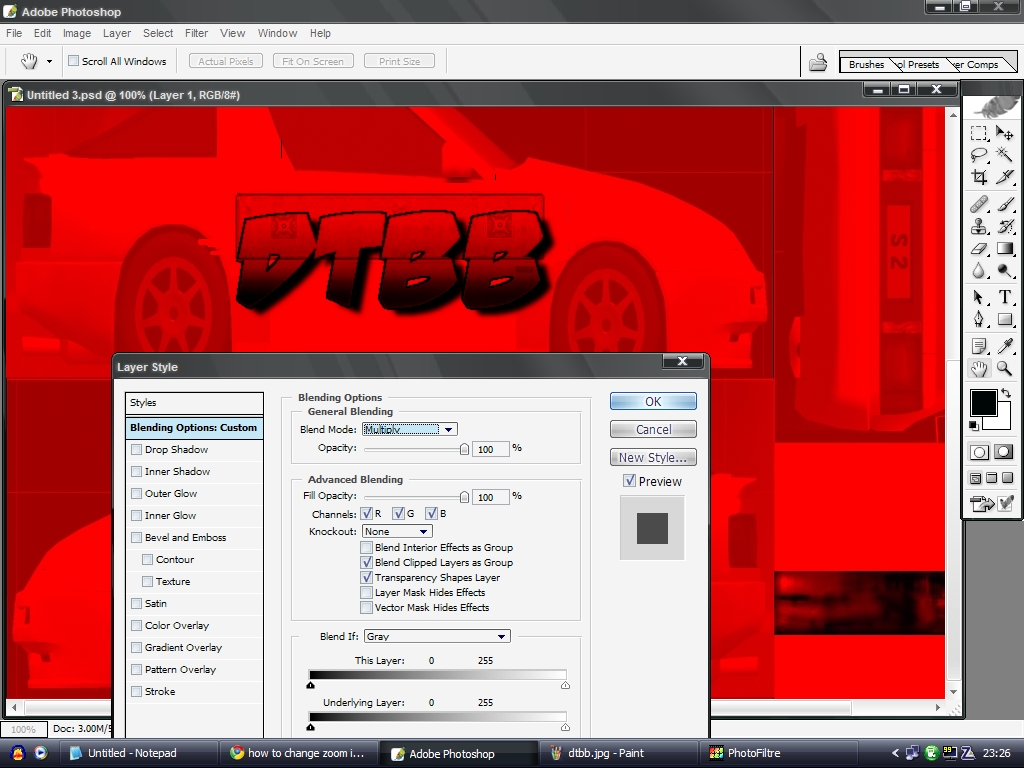Select the Lasso tool
1024x768 pixels.
[978, 155]
